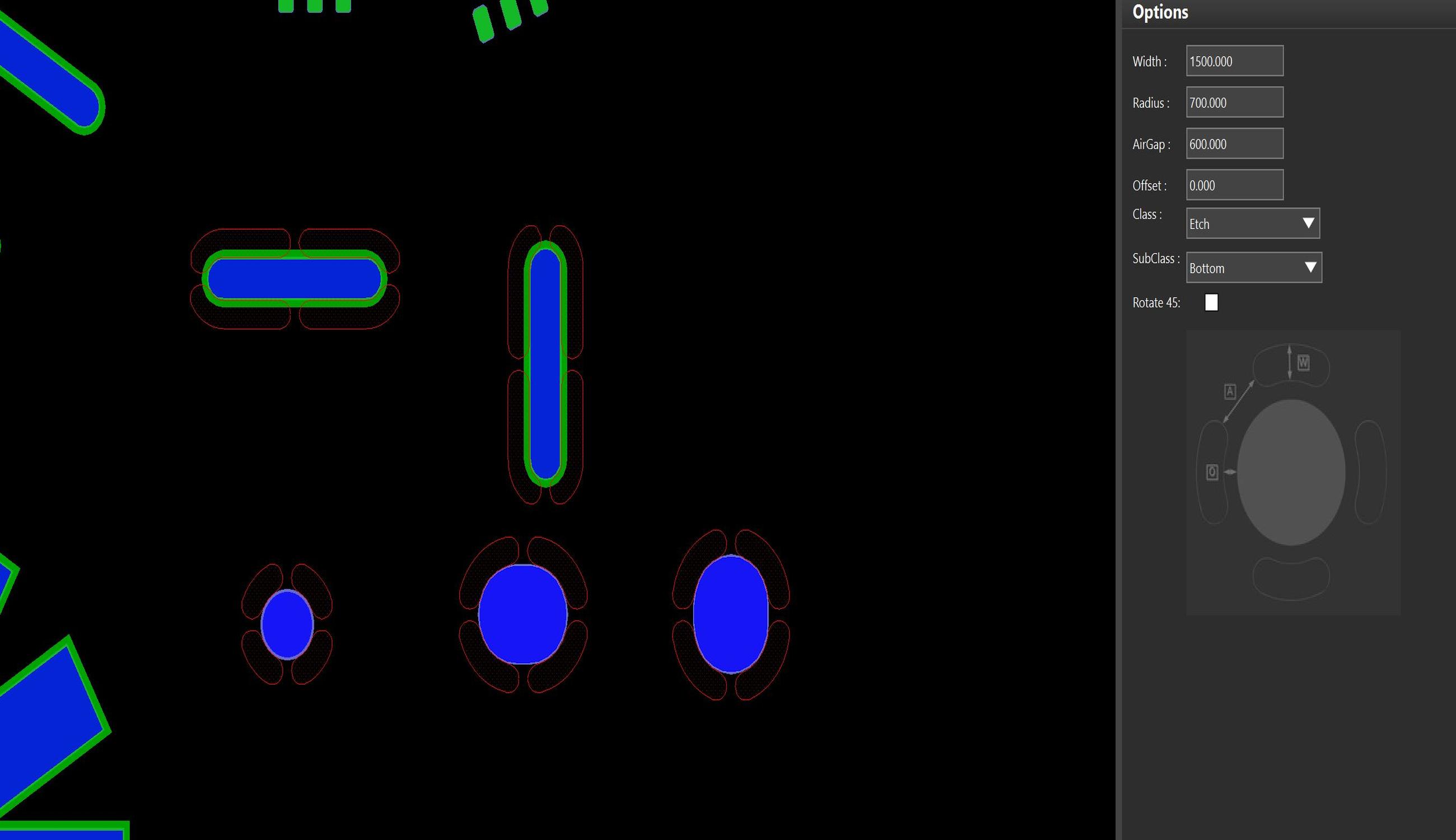Click the Width input field
1456x840 pixels.
pos(1234,60)
